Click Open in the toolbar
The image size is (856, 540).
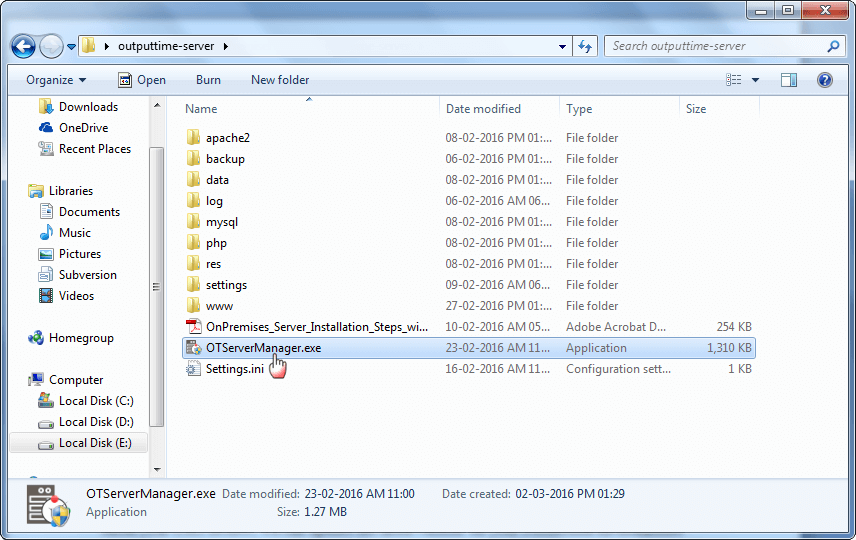click(142, 80)
